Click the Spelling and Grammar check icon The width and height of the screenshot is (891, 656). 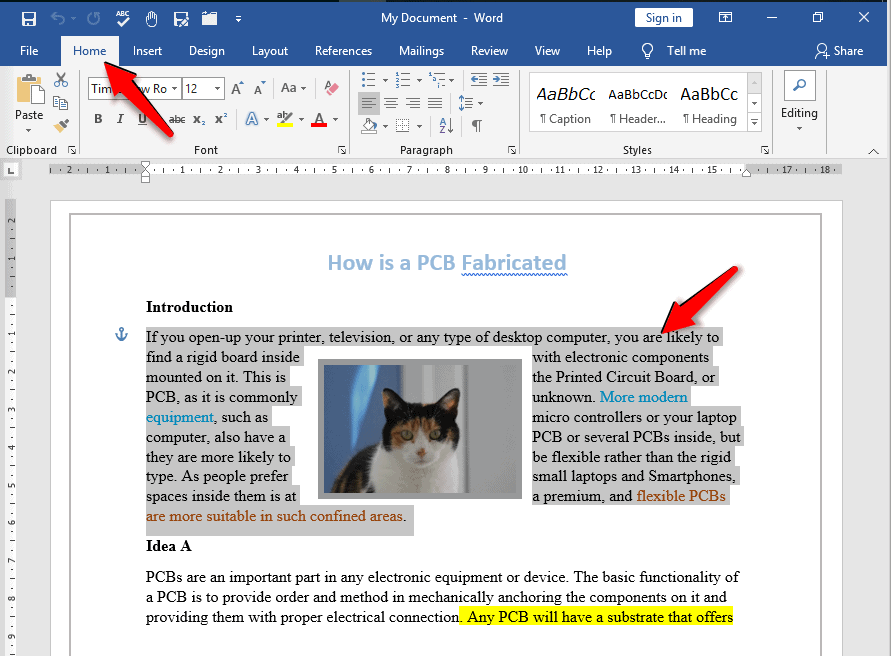tap(122, 18)
